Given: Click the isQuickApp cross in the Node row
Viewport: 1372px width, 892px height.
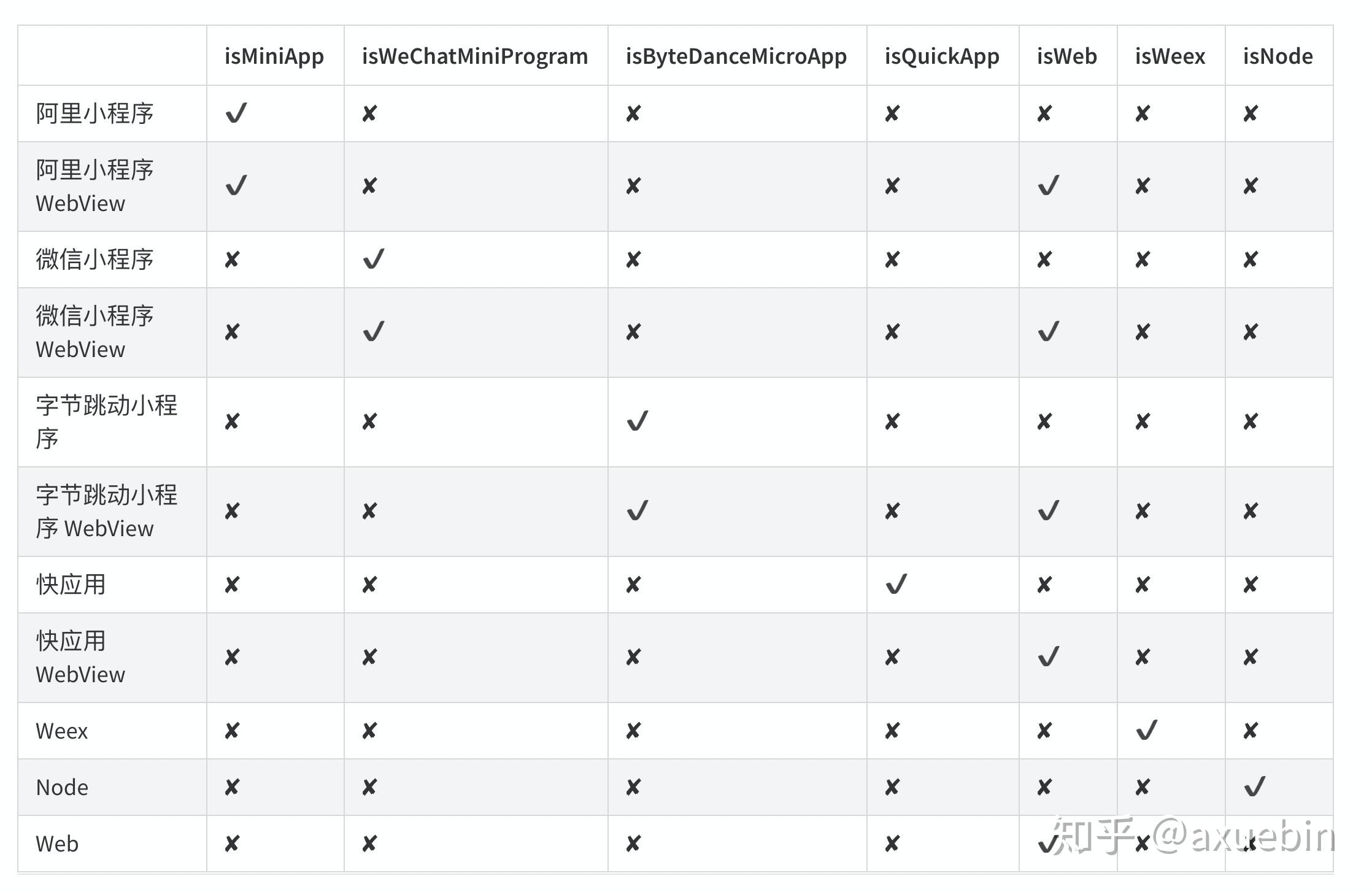Looking at the screenshot, I should 892,787.
